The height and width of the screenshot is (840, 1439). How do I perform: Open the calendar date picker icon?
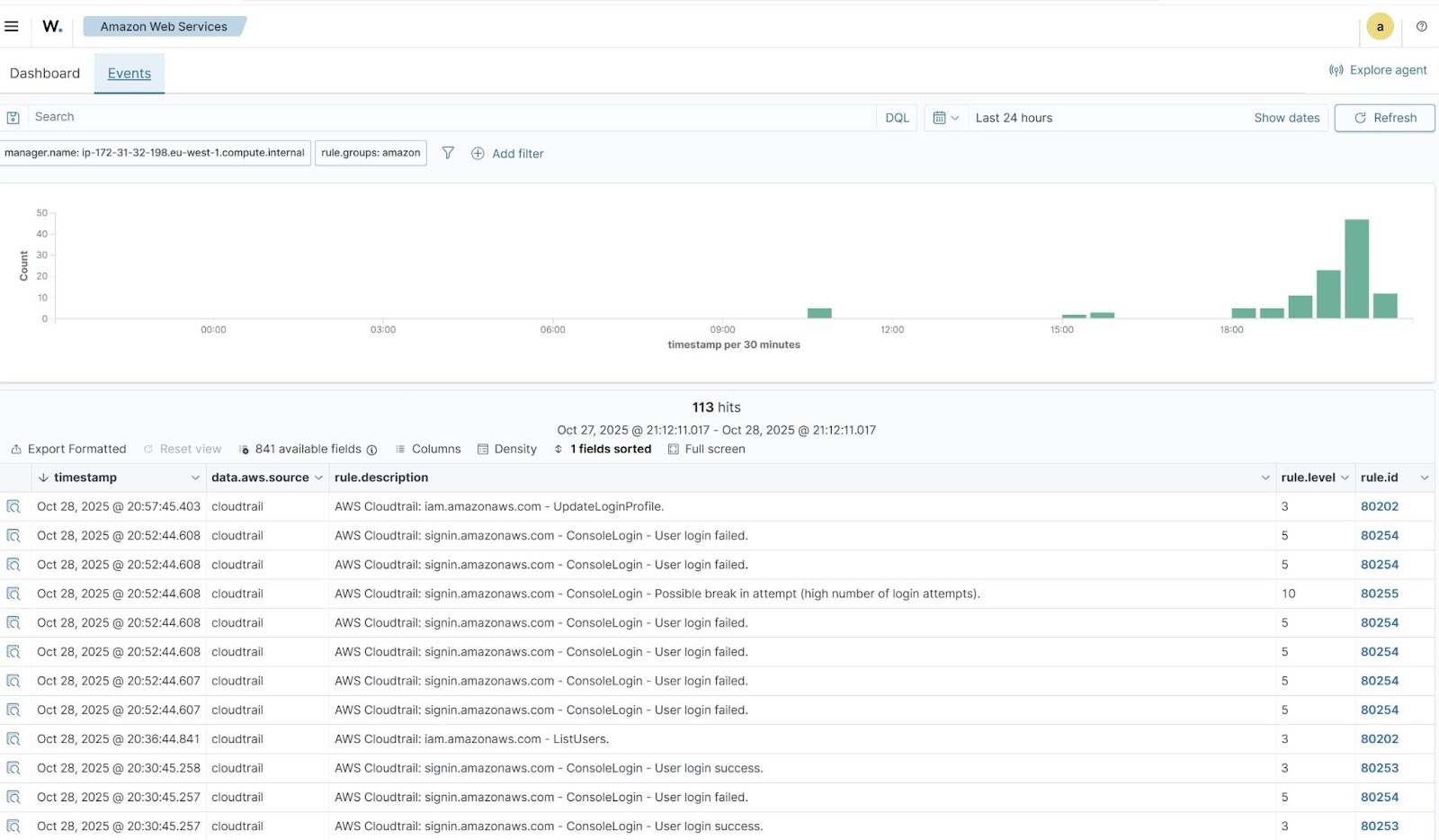point(940,117)
